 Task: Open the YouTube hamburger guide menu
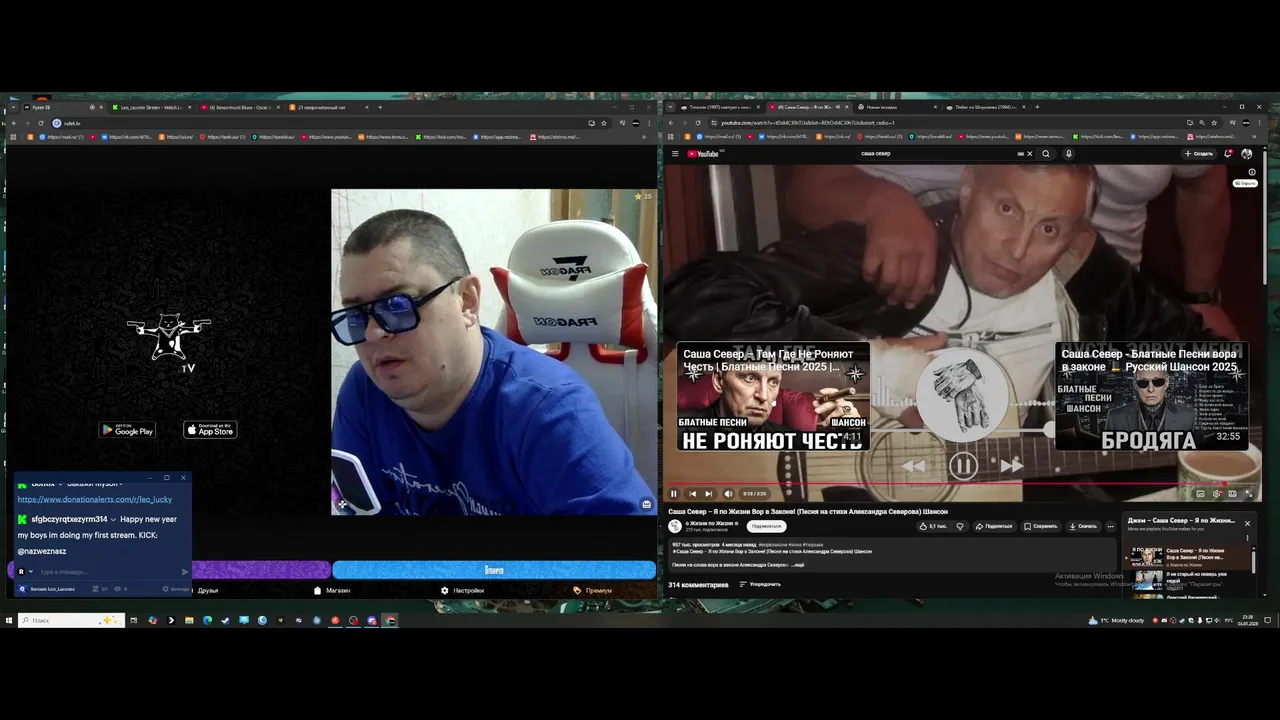point(675,154)
